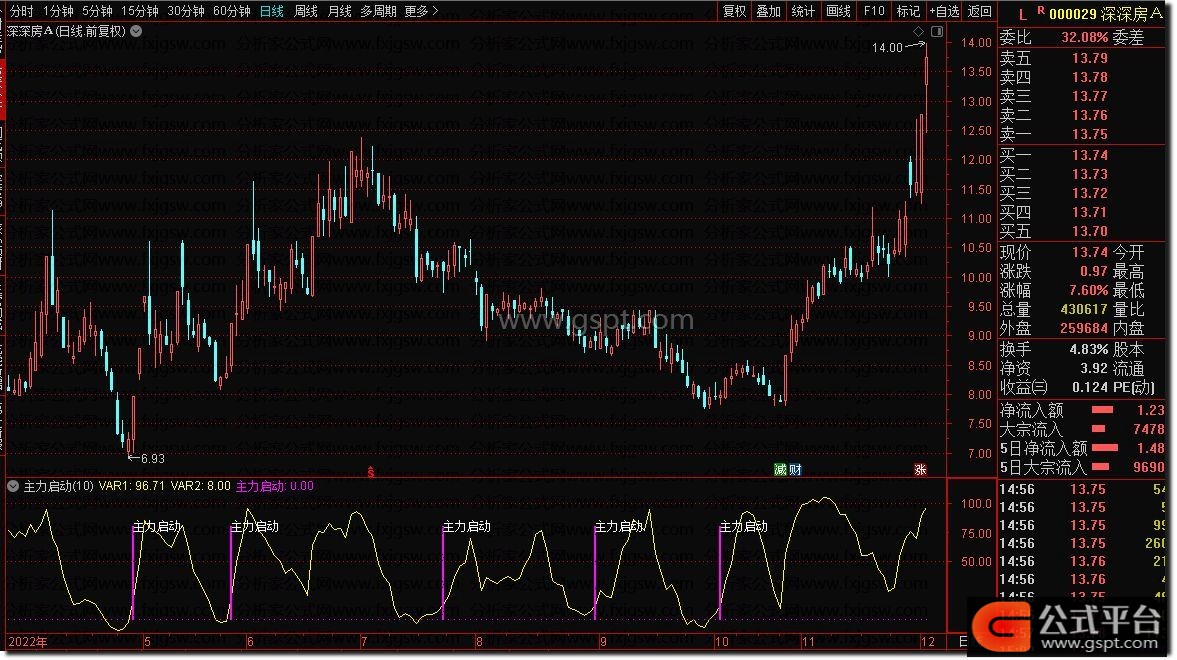1177x660 pixels.
Task: Toggle the panel layout icon above chart
Action: tap(937, 32)
